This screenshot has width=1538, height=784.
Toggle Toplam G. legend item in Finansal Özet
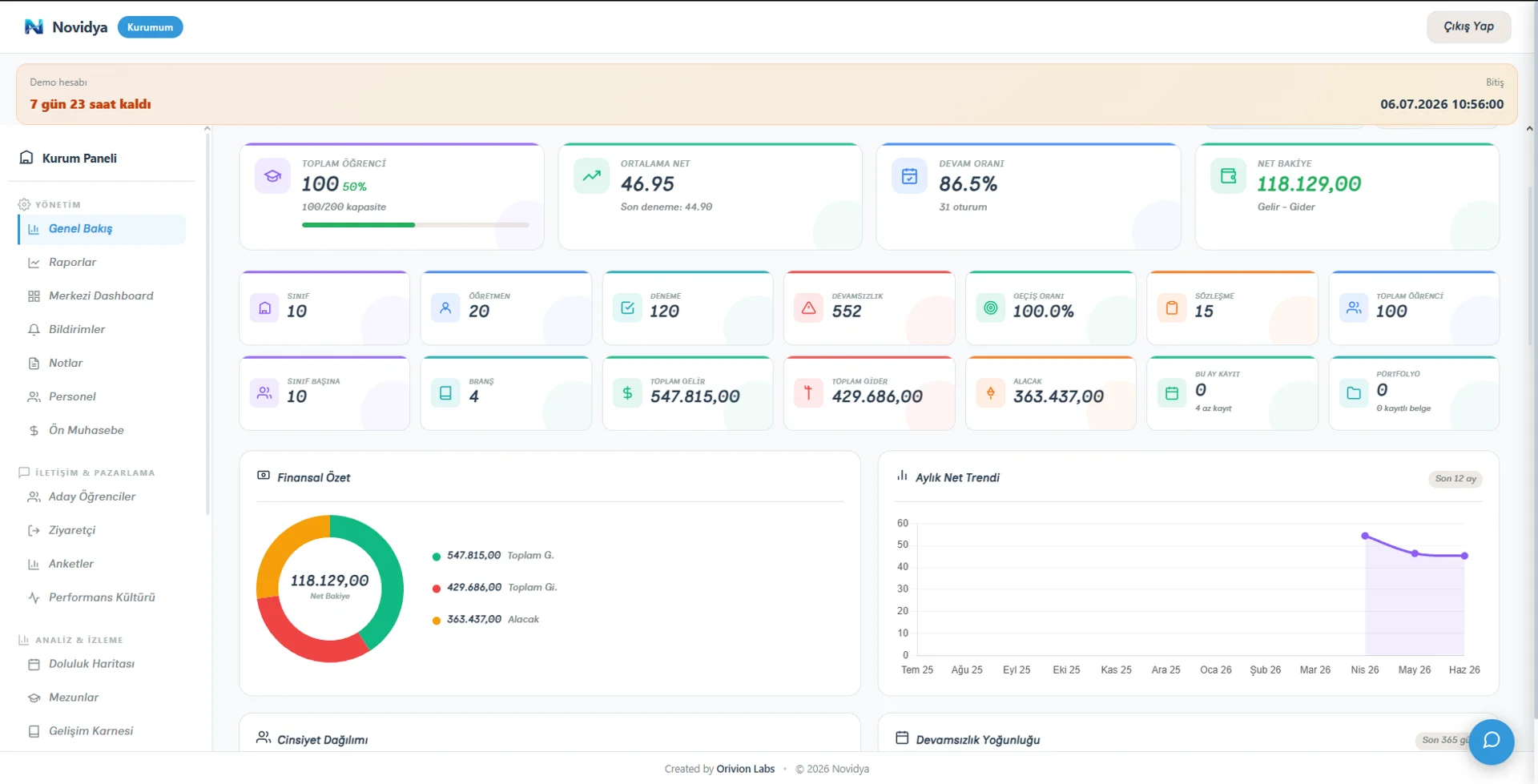pyautogui.click(x=493, y=556)
